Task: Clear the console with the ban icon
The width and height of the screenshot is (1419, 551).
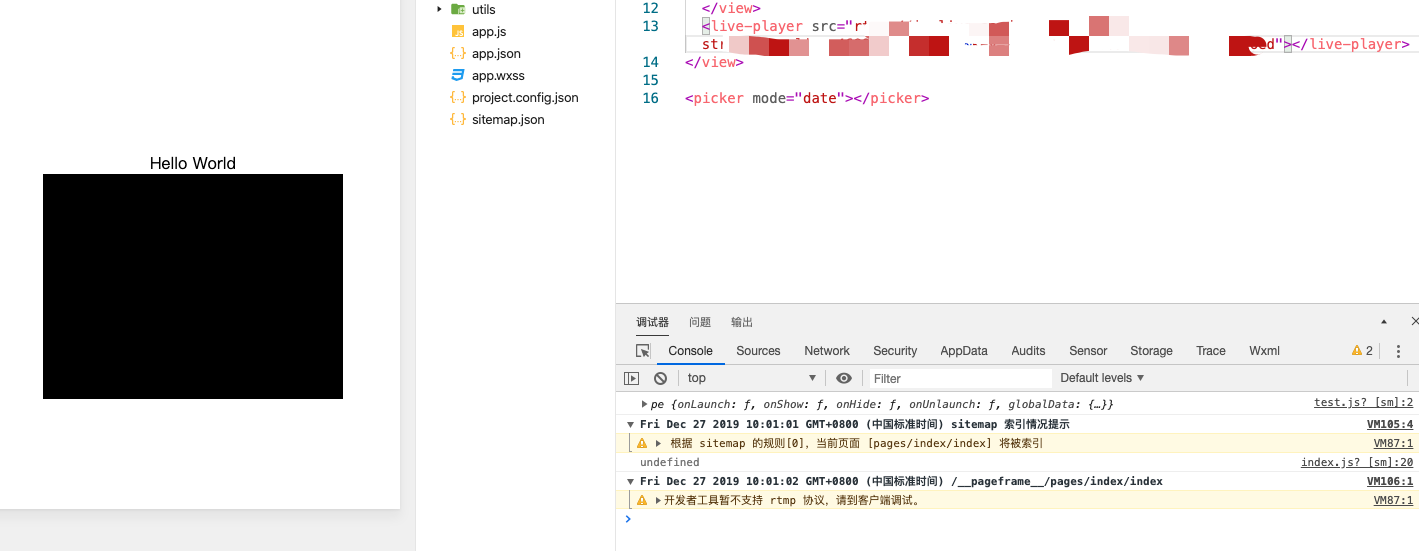Action: (x=660, y=378)
